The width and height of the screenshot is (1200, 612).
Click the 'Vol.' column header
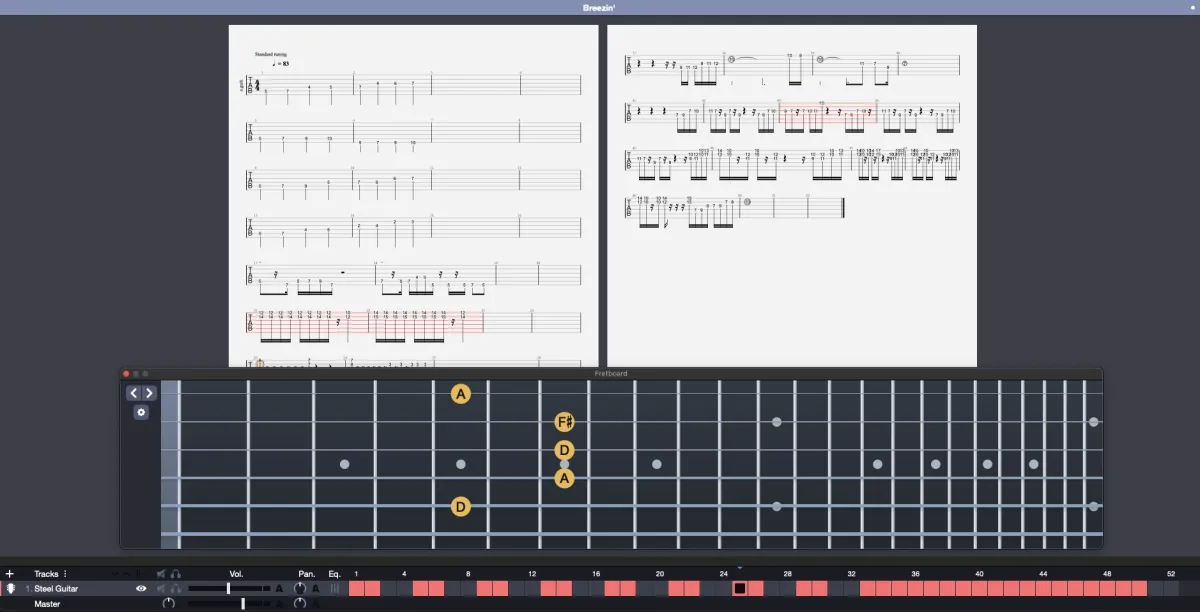pos(236,574)
